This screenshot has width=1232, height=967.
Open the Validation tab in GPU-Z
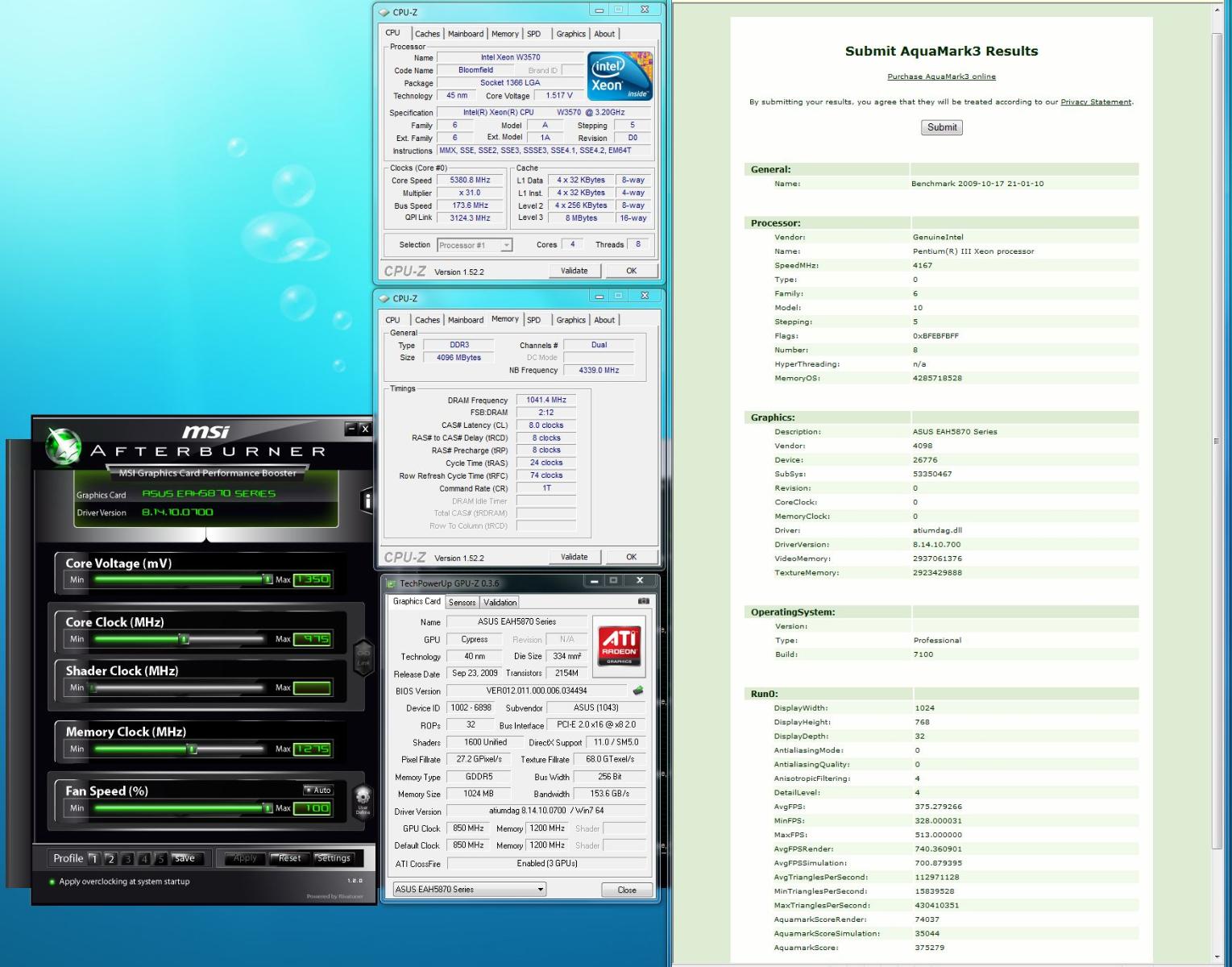500,602
